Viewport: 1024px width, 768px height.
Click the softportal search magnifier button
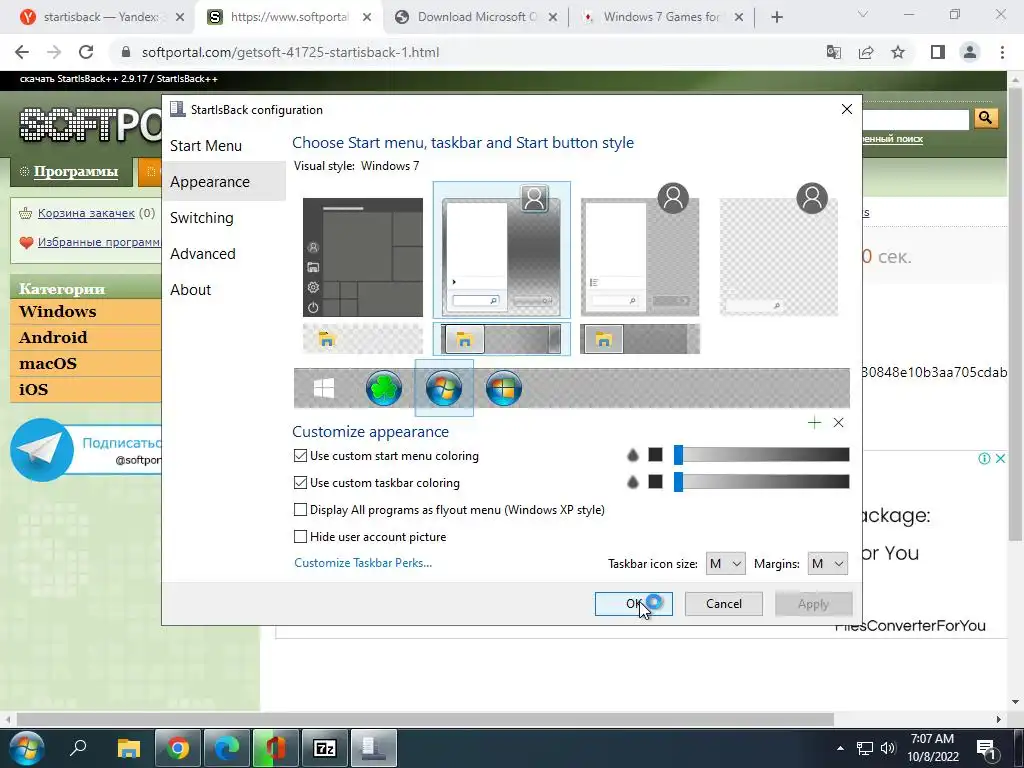(985, 118)
